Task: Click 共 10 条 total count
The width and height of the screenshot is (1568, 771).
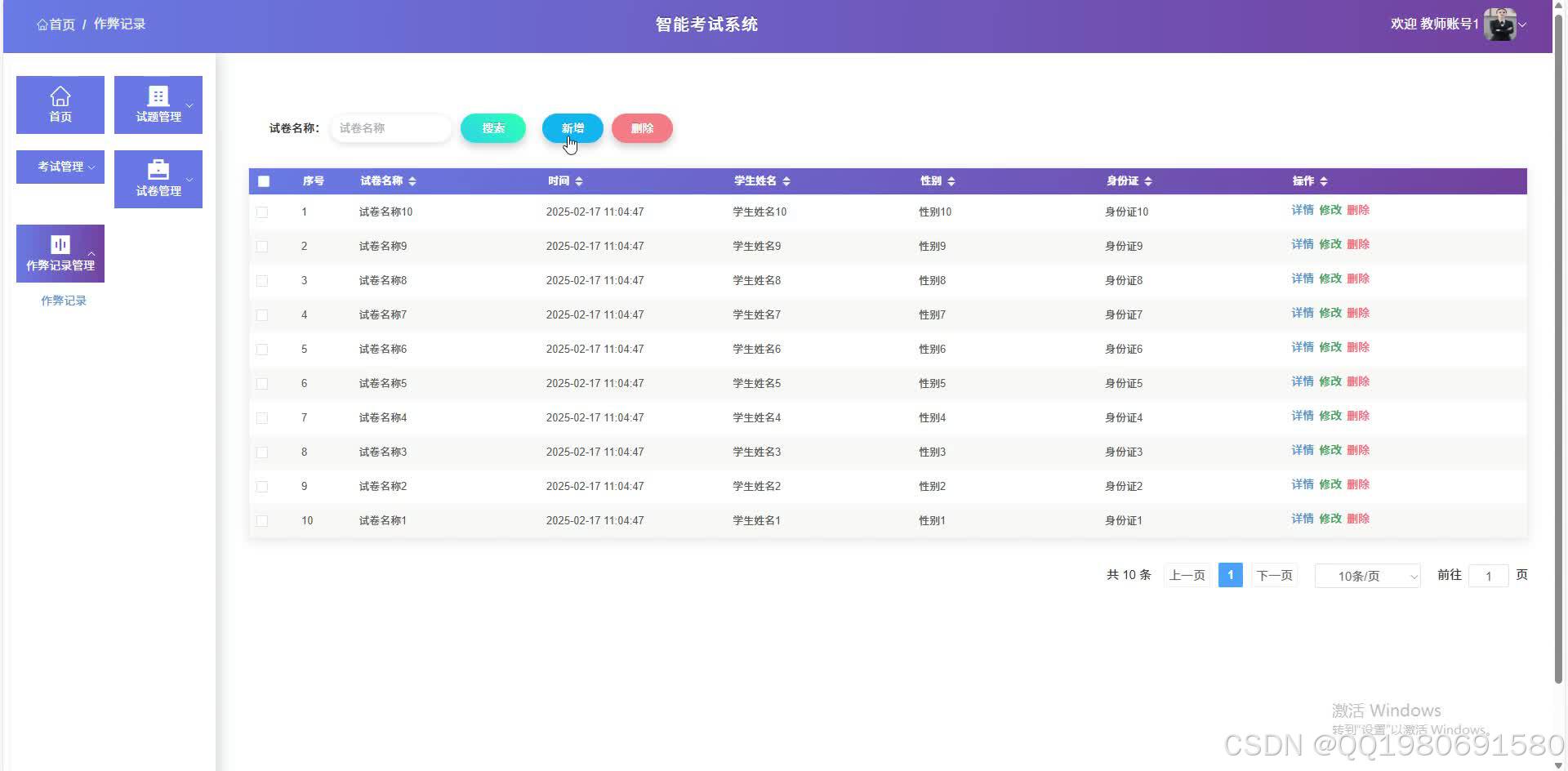Action: [1129, 575]
